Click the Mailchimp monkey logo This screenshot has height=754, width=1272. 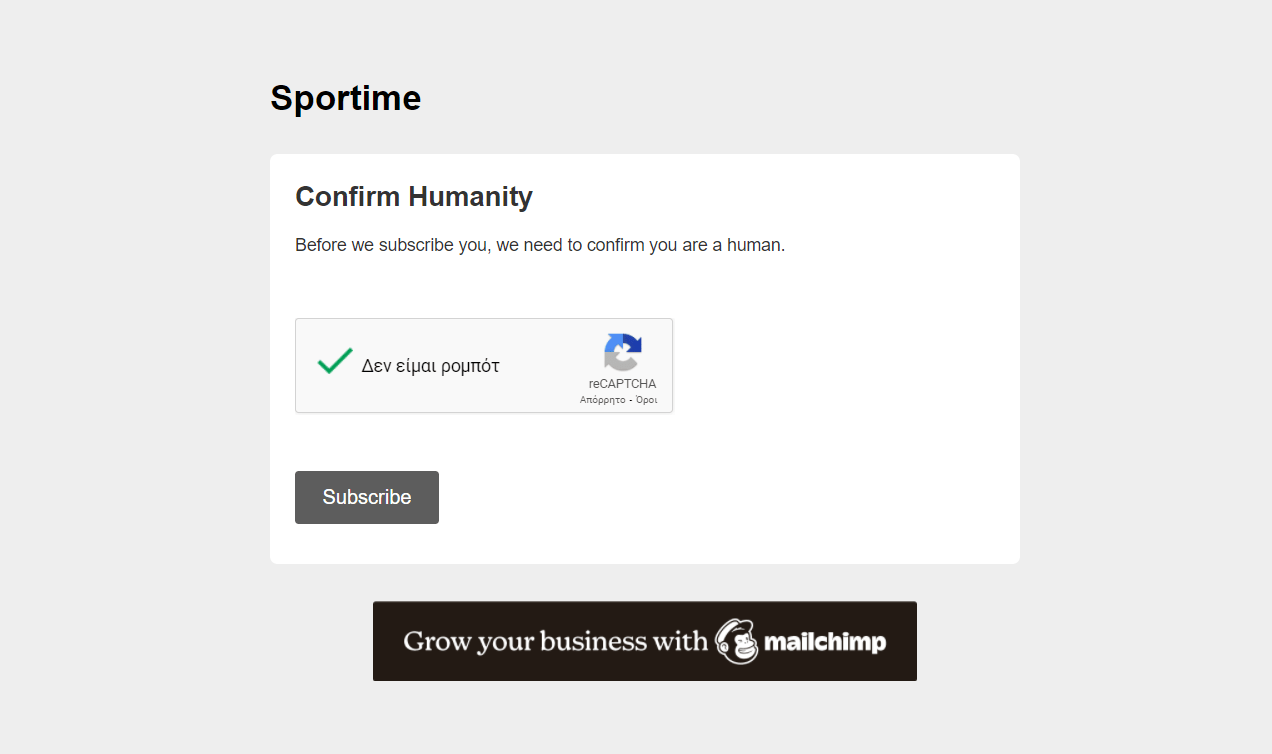[x=737, y=641]
